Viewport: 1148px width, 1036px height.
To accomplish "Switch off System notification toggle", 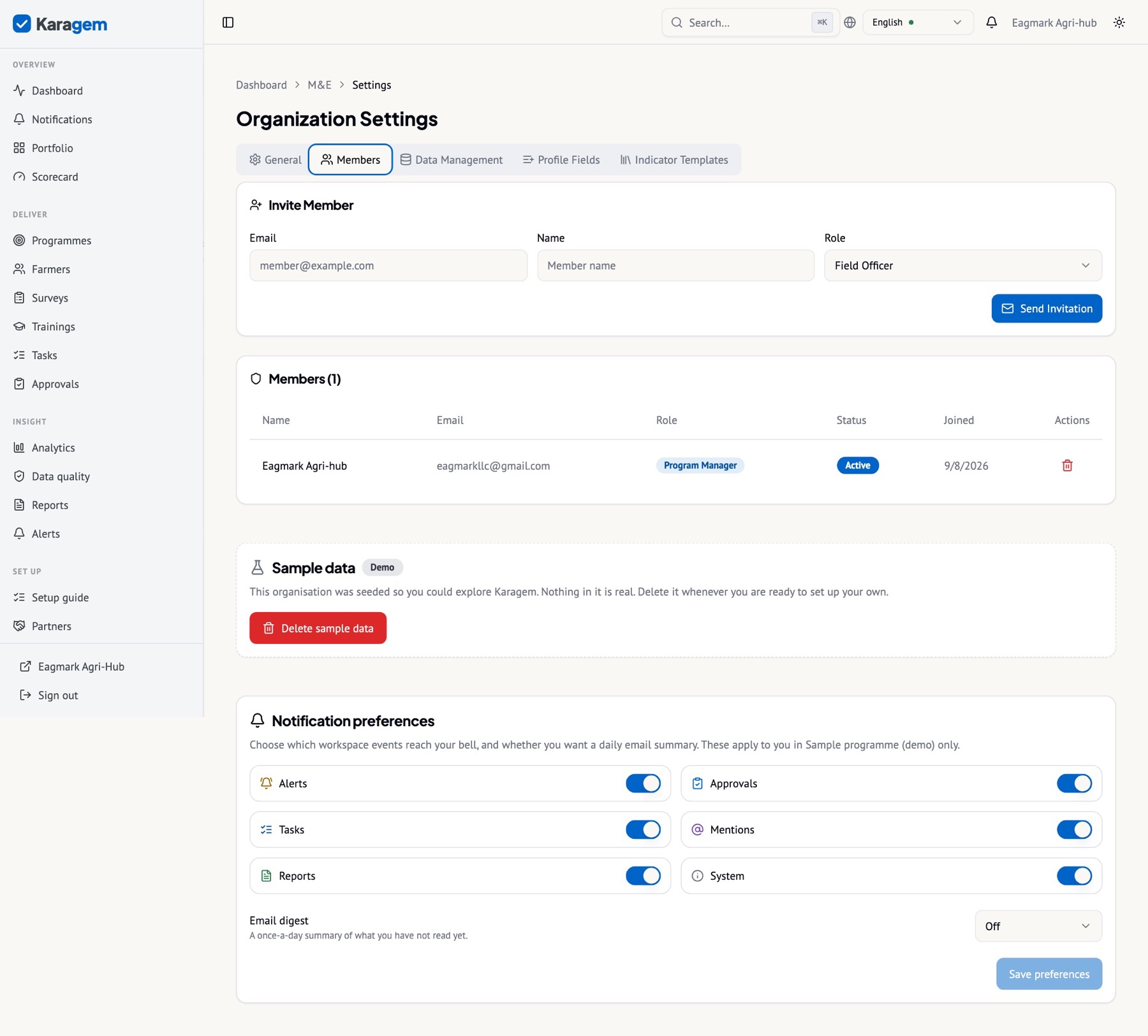I will pos(1074,876).
